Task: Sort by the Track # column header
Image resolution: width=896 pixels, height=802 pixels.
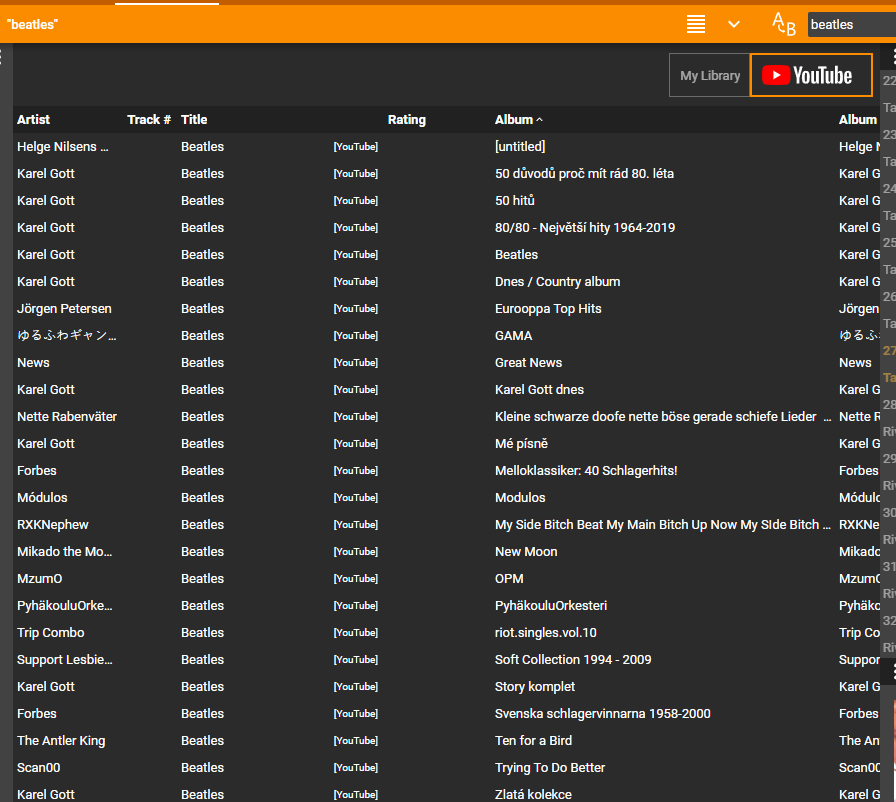Action: [x=149, y=119]
